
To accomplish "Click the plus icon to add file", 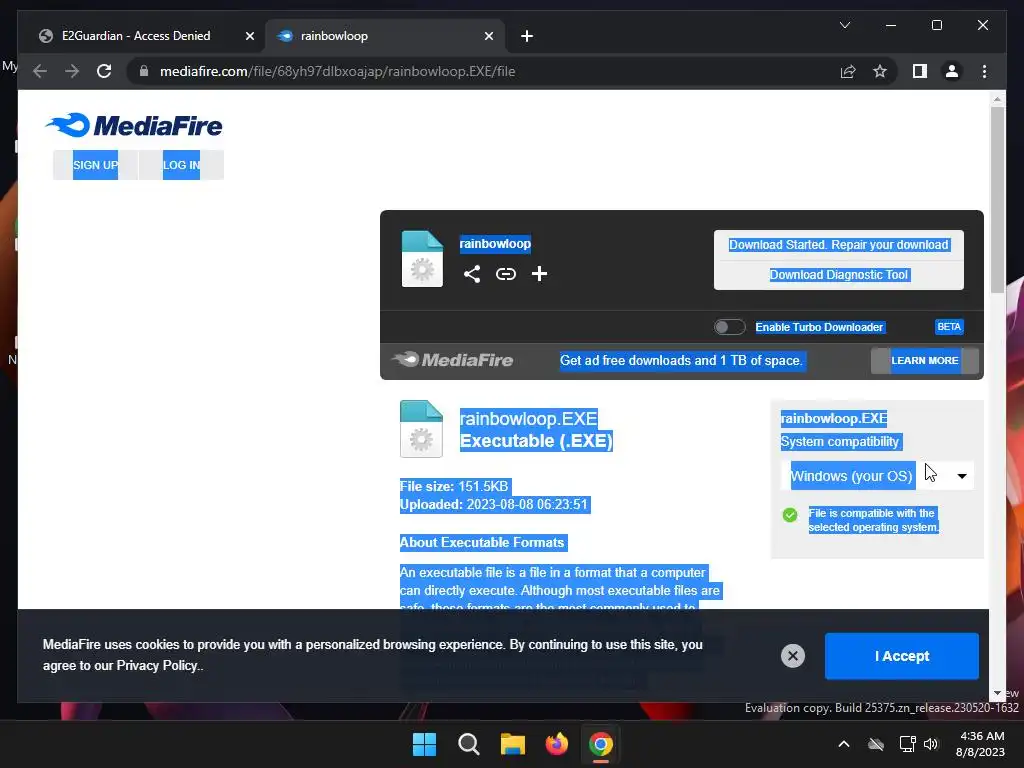I will coord(539,274).
